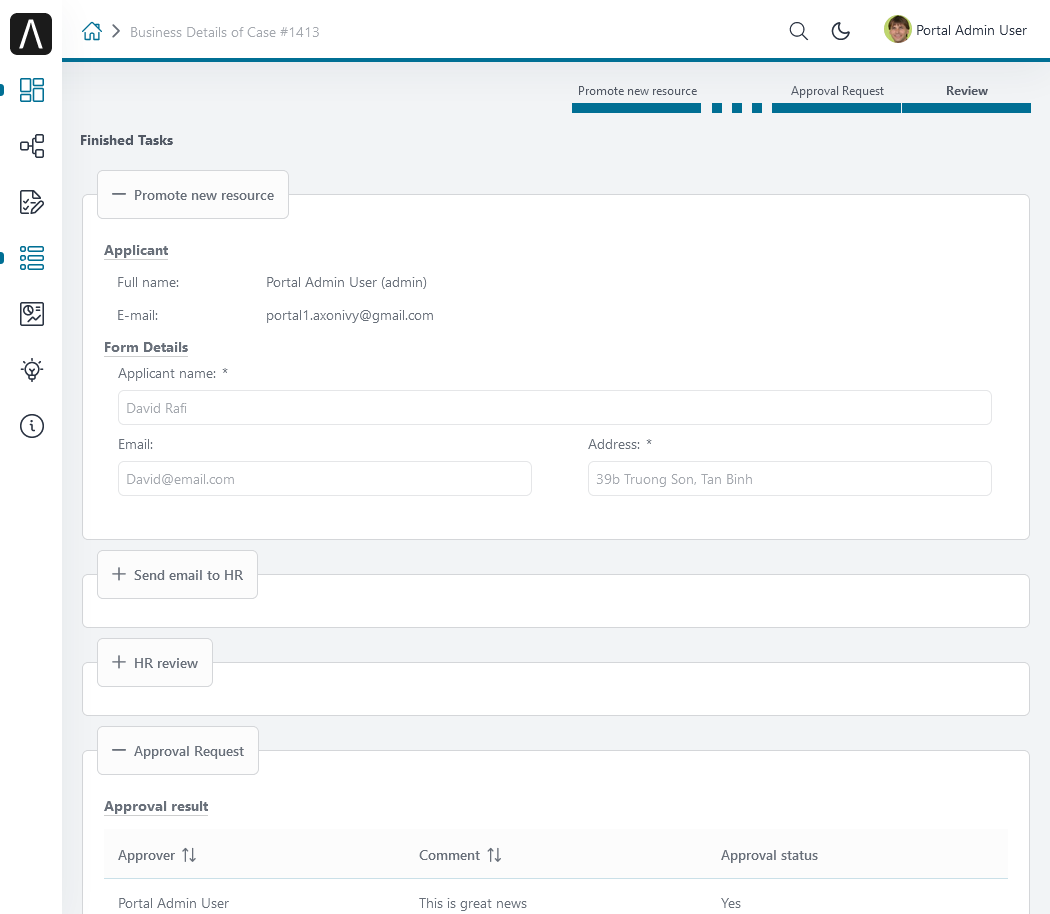Open the Dashboard icon in sidebar
Viewport: 1050px width, 914px height.
31,90
